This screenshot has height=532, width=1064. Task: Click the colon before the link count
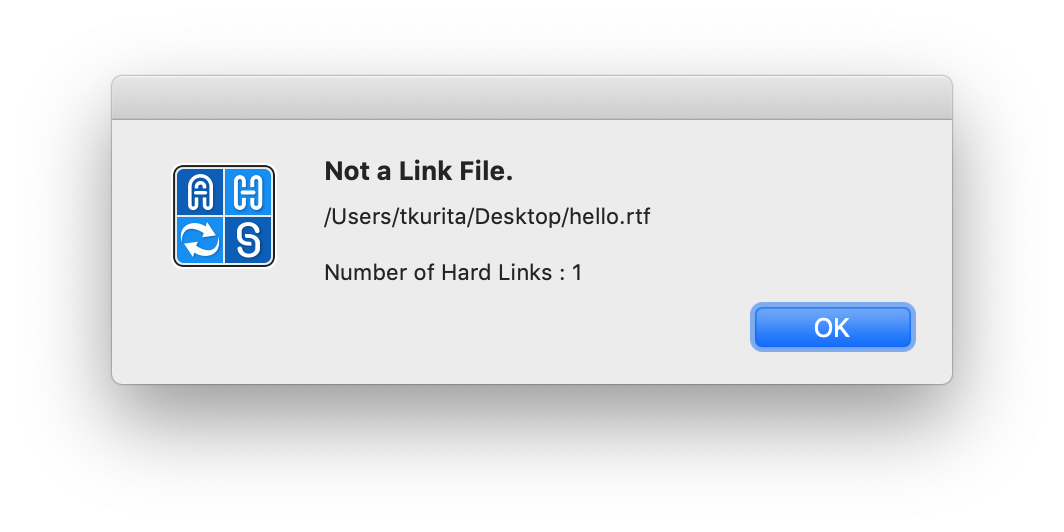point(558,272)
